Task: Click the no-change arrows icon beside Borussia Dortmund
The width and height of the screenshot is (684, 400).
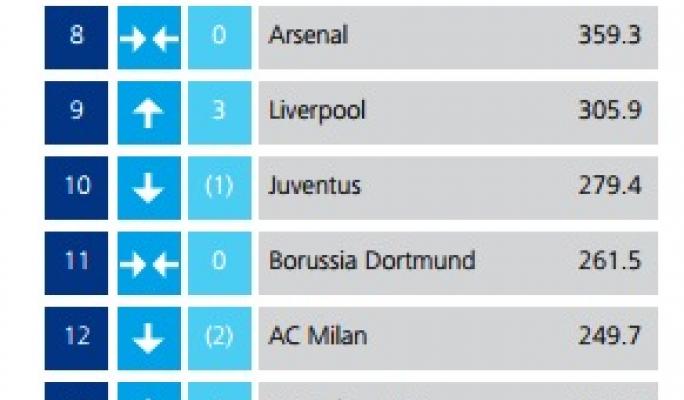Action: (x=149, y=262)
